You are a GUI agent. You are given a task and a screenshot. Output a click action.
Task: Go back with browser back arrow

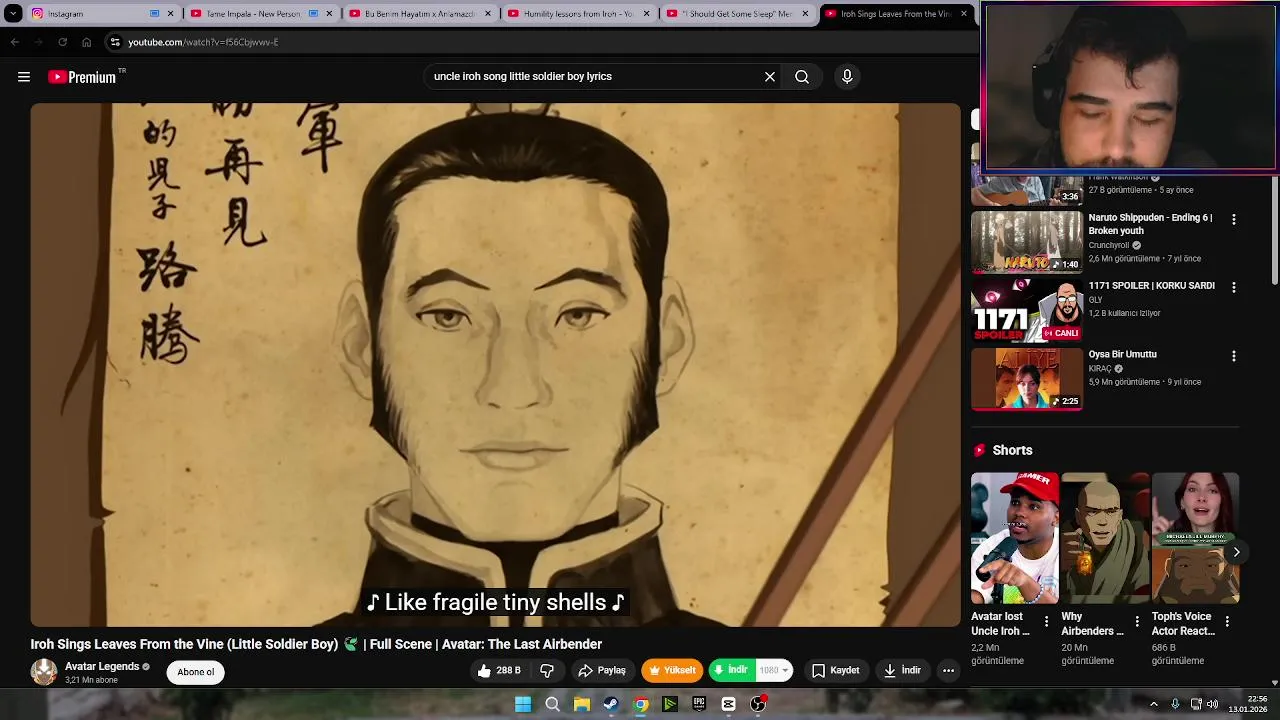pyautogui.click(x=14, y=42)
